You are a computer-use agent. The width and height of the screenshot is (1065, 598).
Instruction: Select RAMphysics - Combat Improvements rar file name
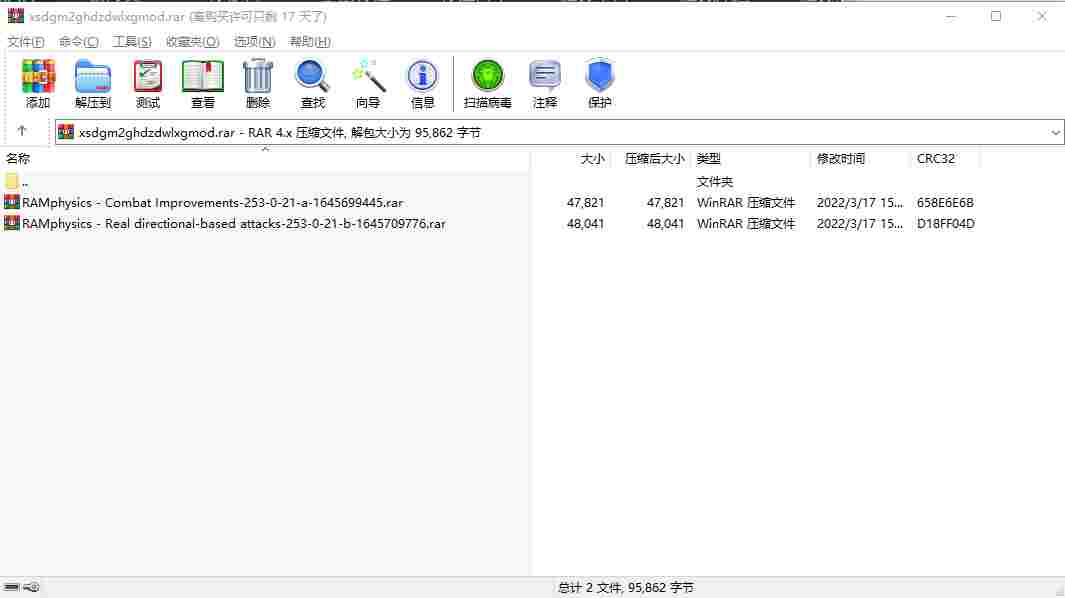pyautogui.click(x=212, y=203)
